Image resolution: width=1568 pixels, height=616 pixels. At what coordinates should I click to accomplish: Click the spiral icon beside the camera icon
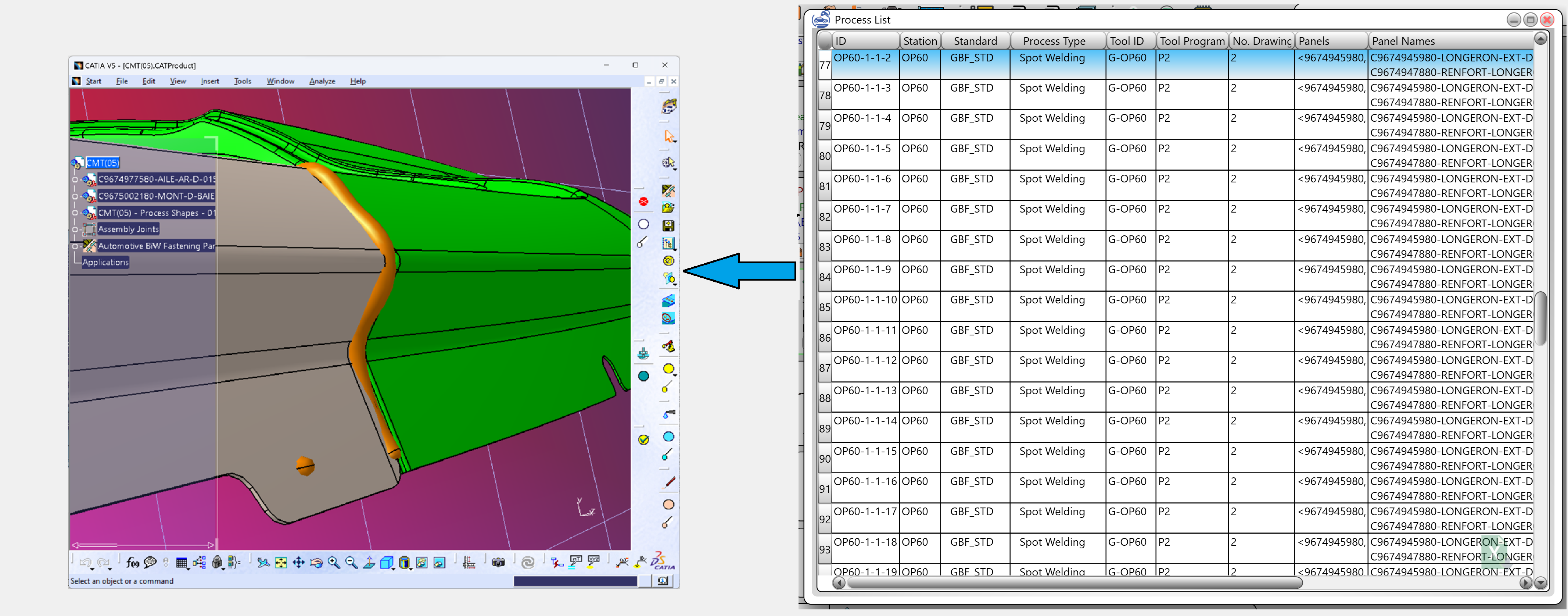tap(528, 562)
